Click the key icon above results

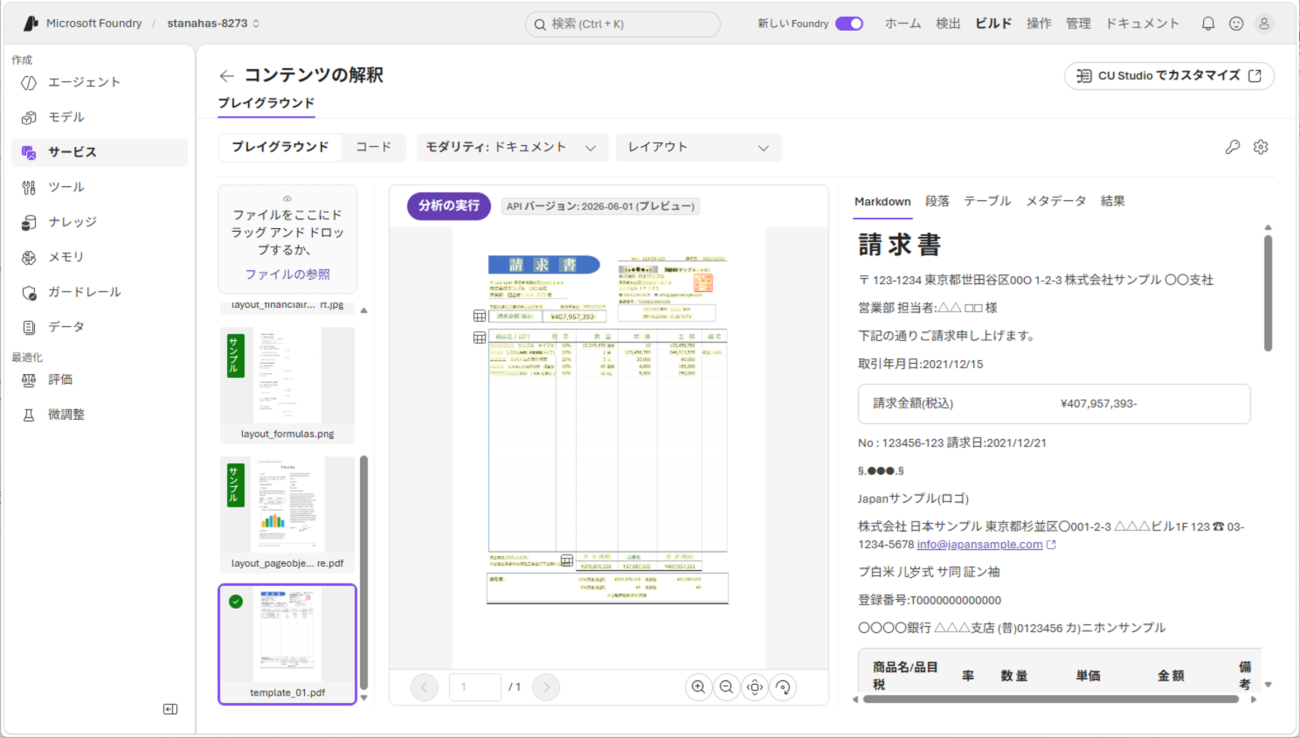point(1232,147)
